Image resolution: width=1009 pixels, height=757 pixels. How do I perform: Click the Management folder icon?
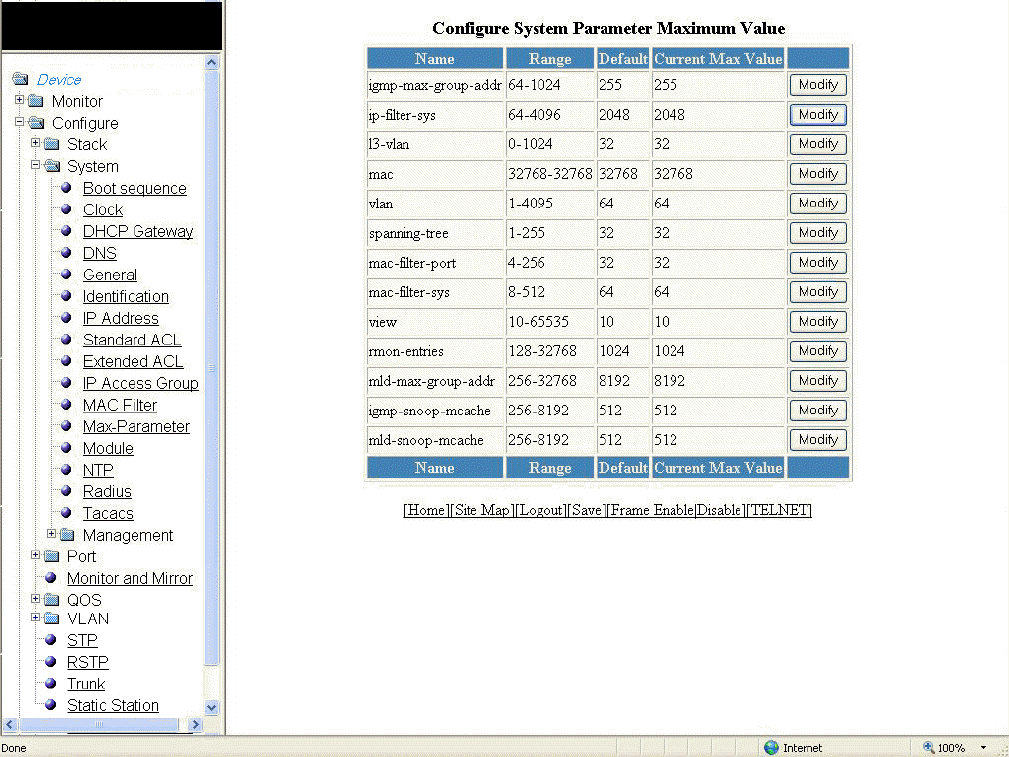[67, 535]
